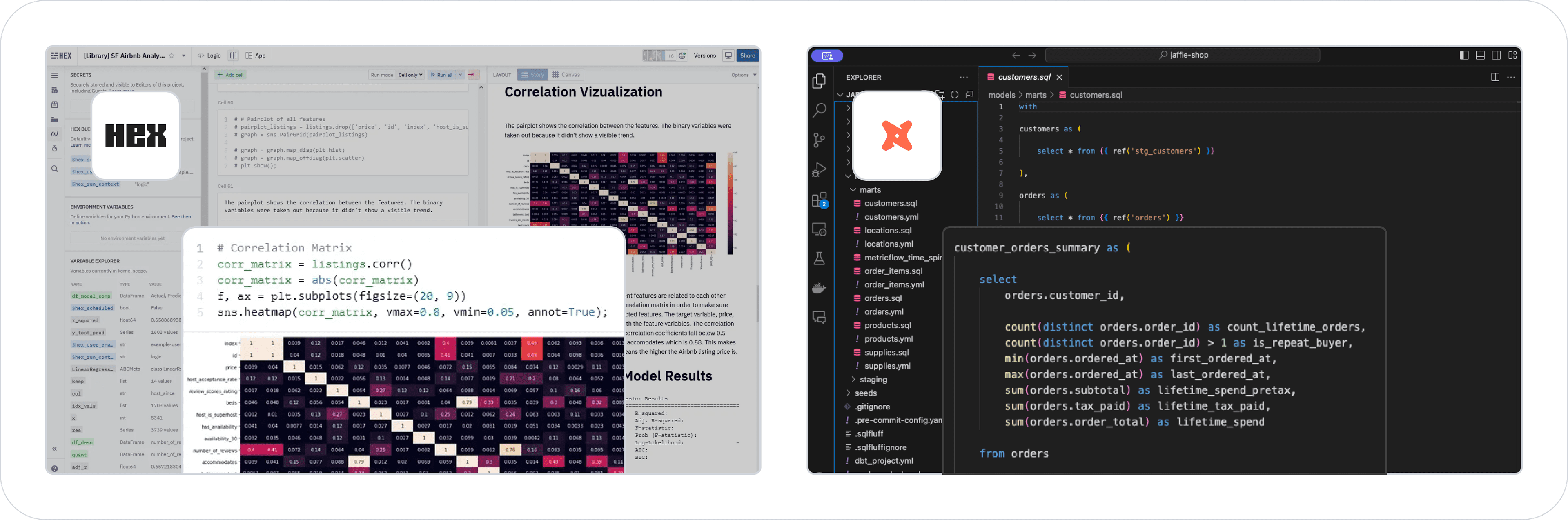This screenshot has height=520, width=1568.
Task: Toggle the primary side bar layout
Action: click(x=1464, y=55)
